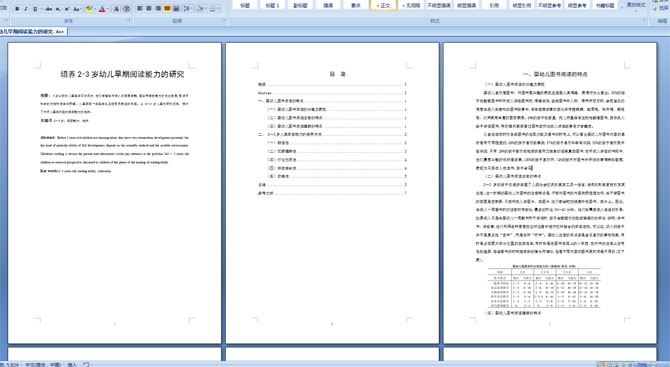Center the paragraph text

pos(149,9)
